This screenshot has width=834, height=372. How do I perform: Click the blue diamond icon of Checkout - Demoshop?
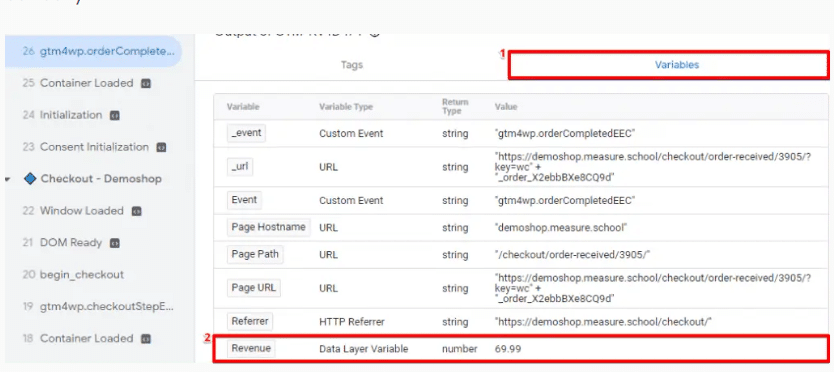(x=30, y=179)
